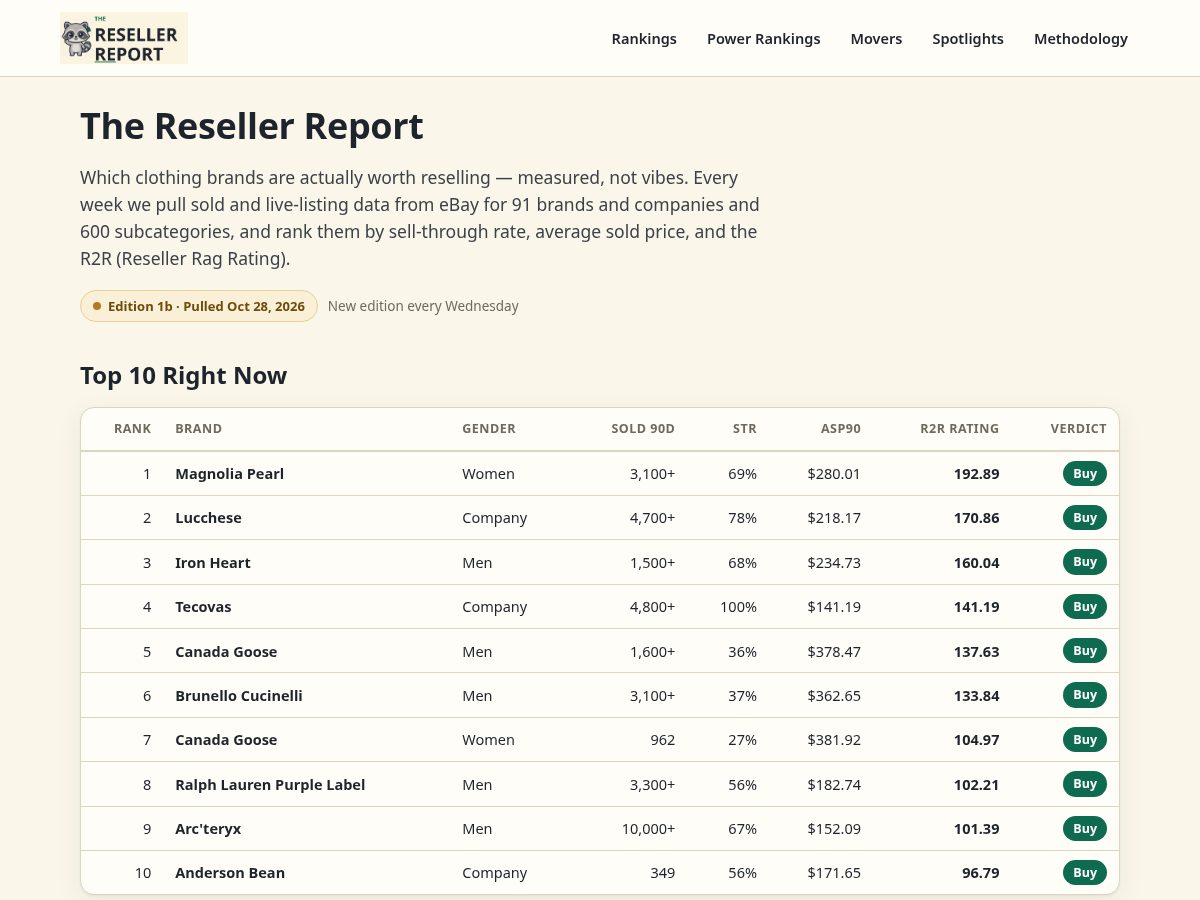Select the 10,000+ sold value
The width and height of the screenshot is (1200, 900).
click(x=648, y=829)
